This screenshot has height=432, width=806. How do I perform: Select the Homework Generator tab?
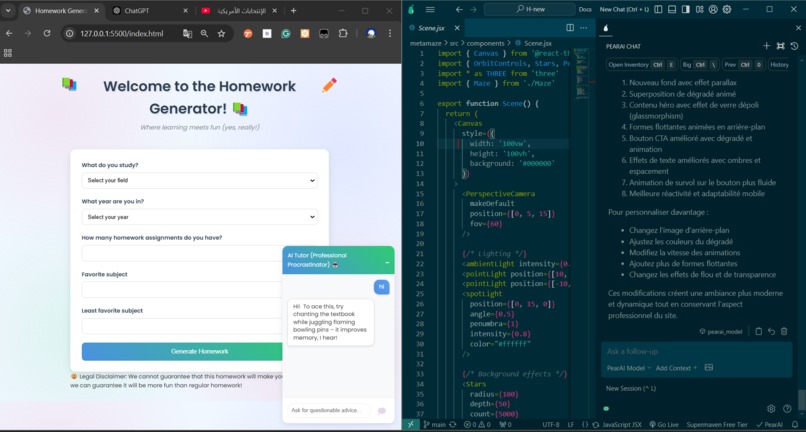61,10
